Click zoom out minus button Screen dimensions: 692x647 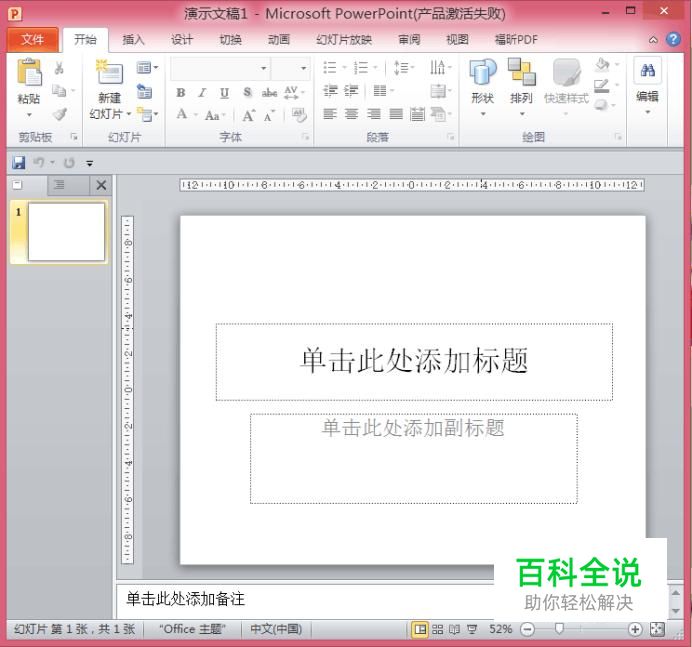click(x=527, y=629)
